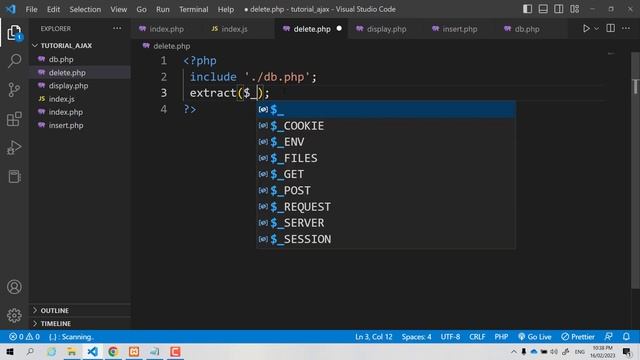
Task: Split the editor to the right
Action: pos(611,29)
